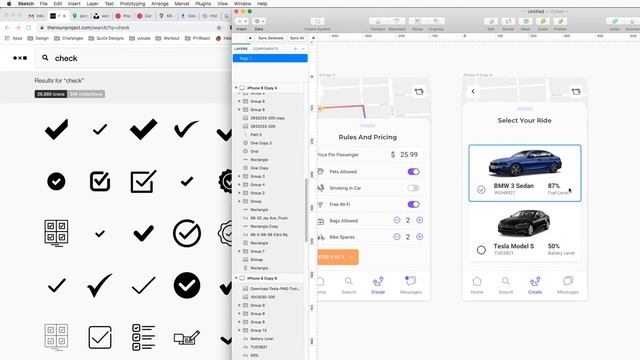Open the Data dropdown in Sketch toolbar
640x360 pixels.
(259, 21)
